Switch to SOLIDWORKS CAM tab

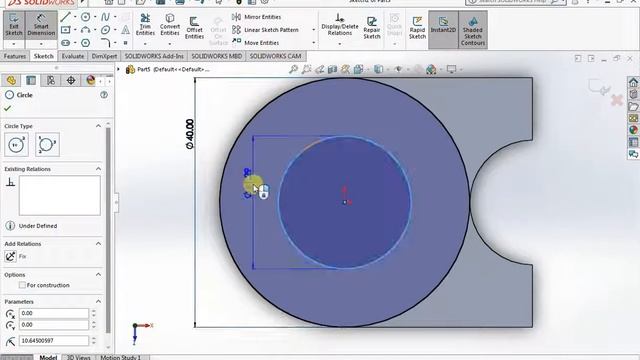(x=276, y=56)
